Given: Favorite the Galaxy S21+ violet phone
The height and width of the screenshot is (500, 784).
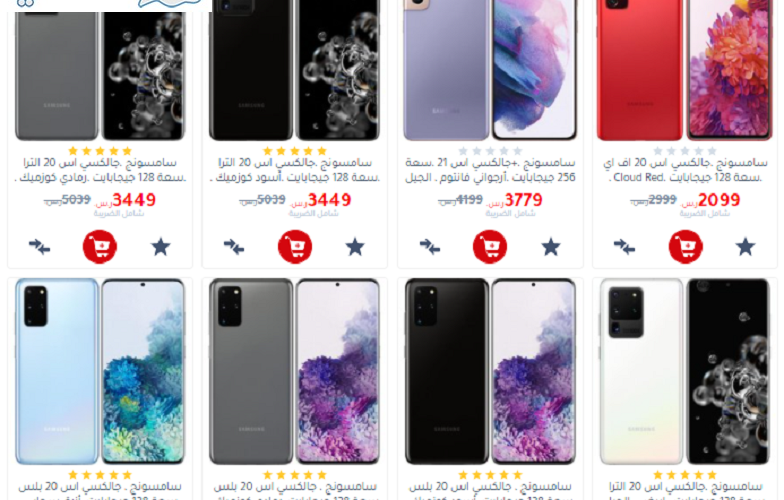Looking at the screenshot, I should tap(551, 246).
